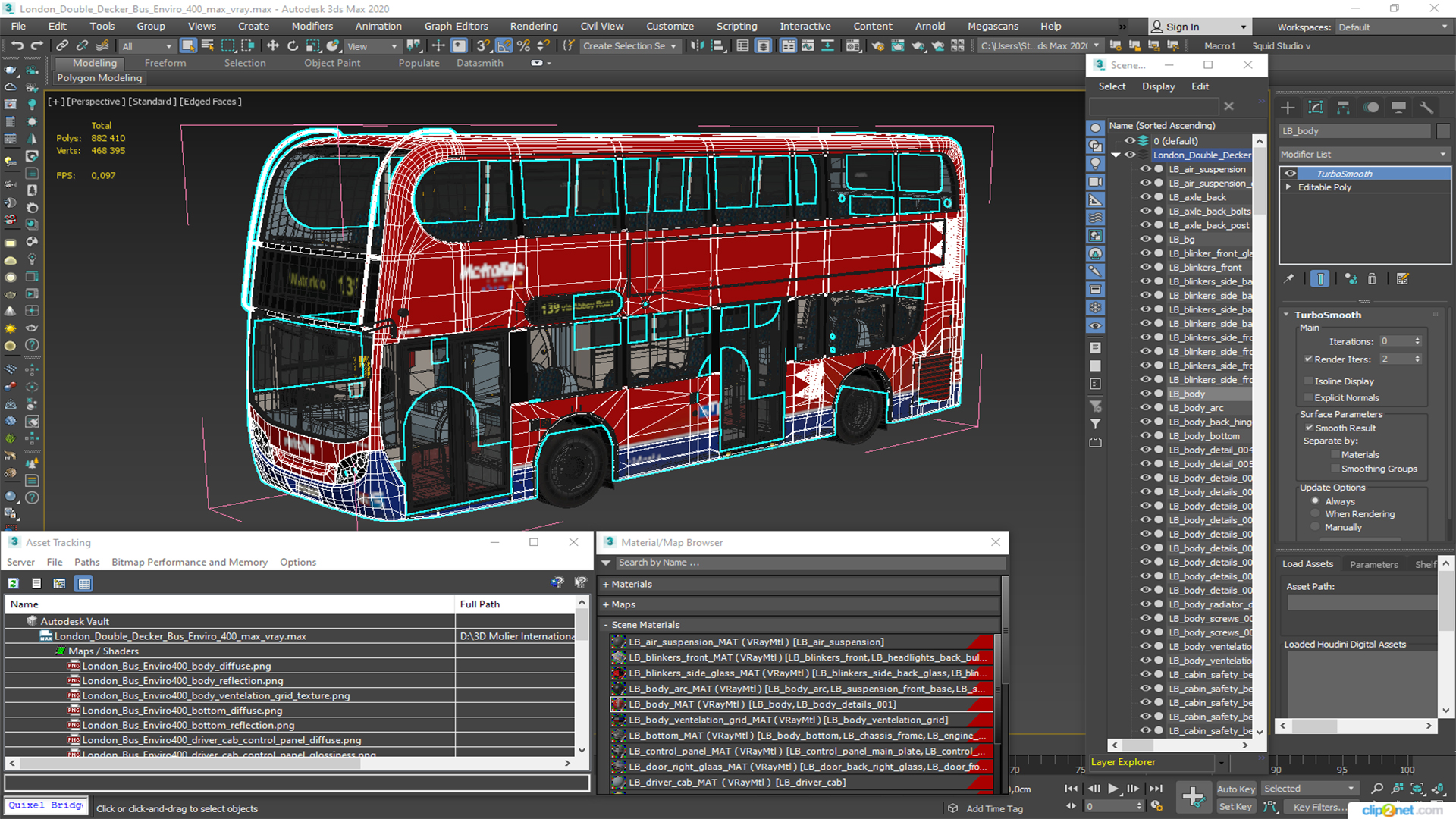
Task: Click Set Keys large plus icon
Action: point(1194,797)
